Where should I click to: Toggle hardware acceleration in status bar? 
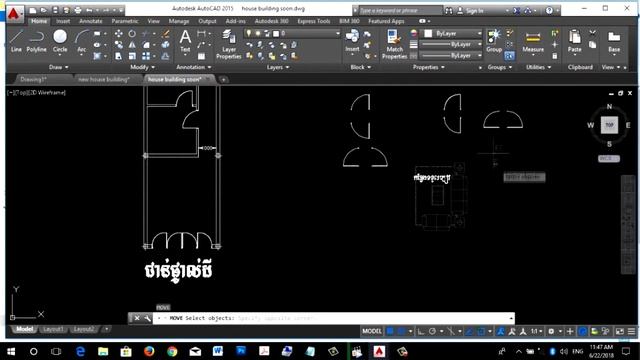click(583, 331)
